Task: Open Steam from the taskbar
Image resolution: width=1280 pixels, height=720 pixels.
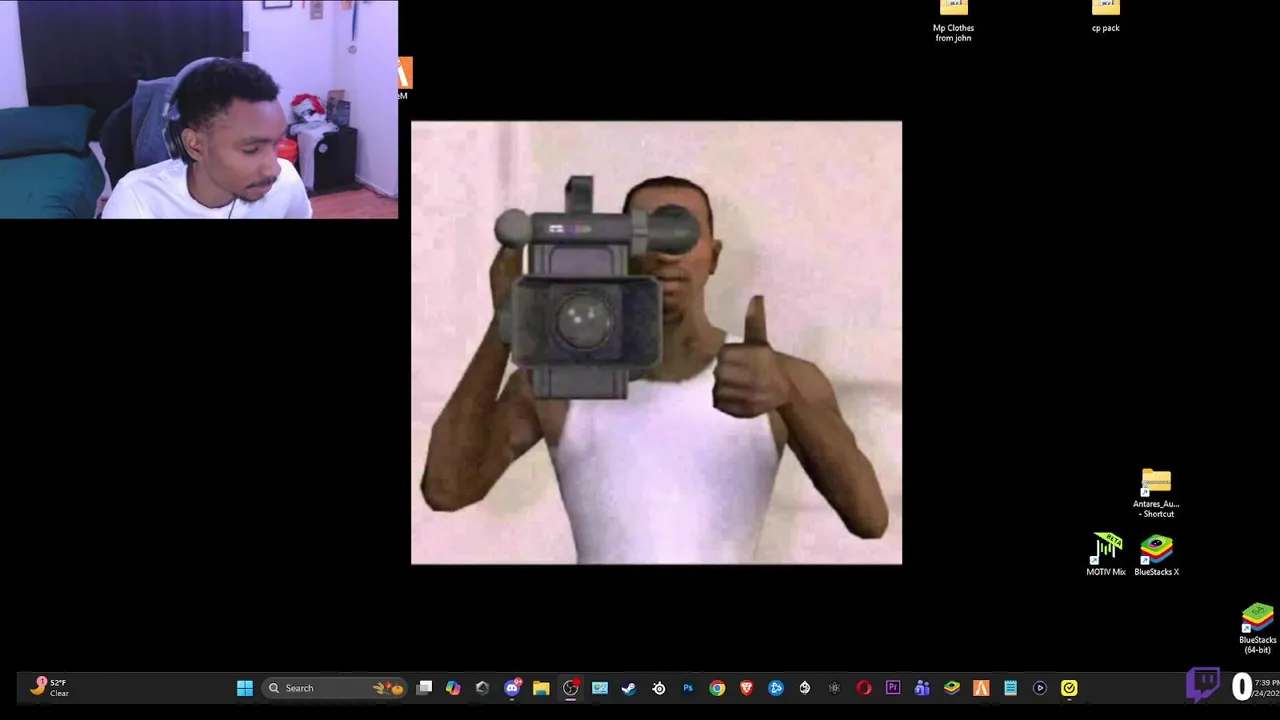Action: [628, 688]
